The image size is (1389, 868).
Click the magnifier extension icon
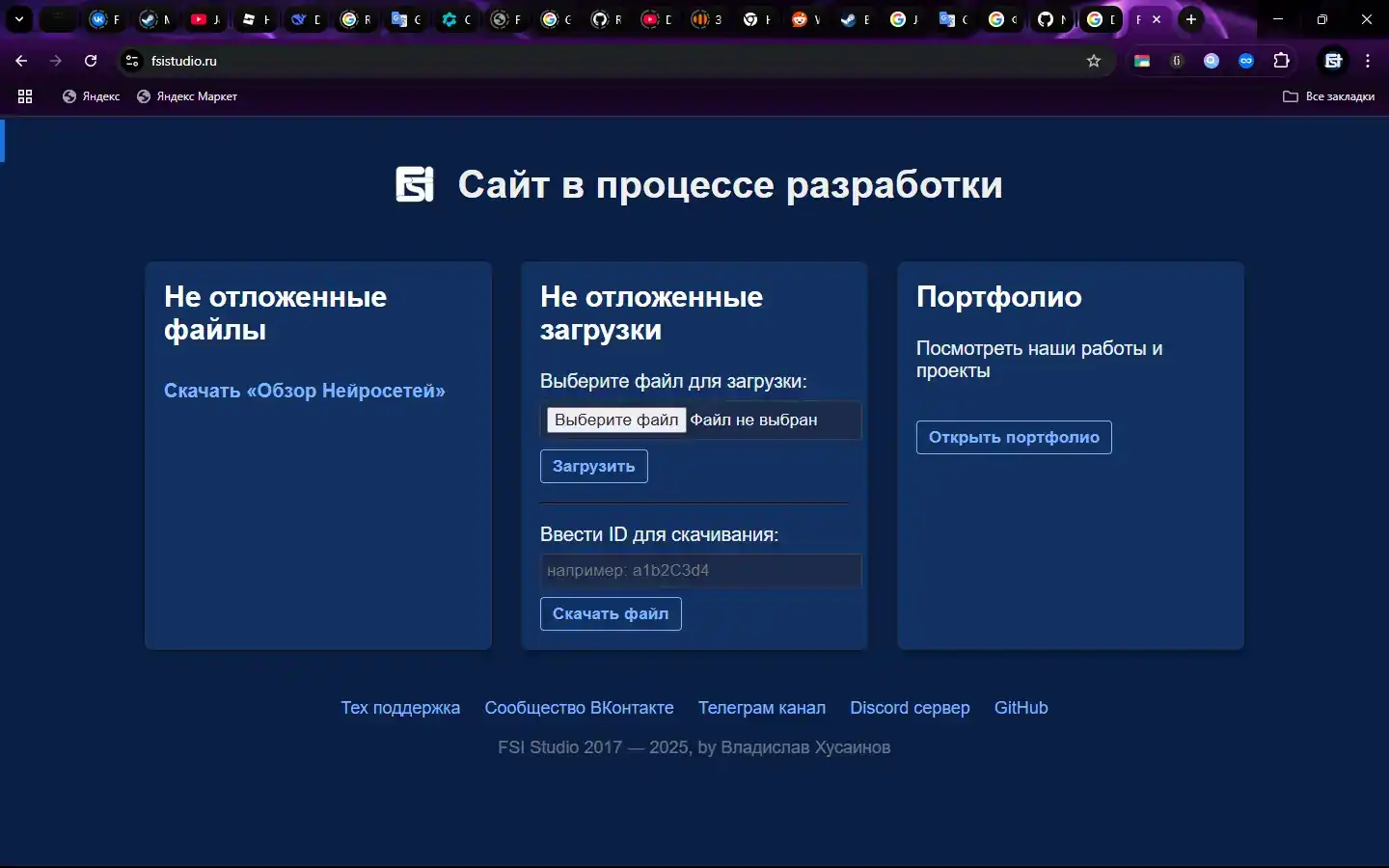point(1212,61)
